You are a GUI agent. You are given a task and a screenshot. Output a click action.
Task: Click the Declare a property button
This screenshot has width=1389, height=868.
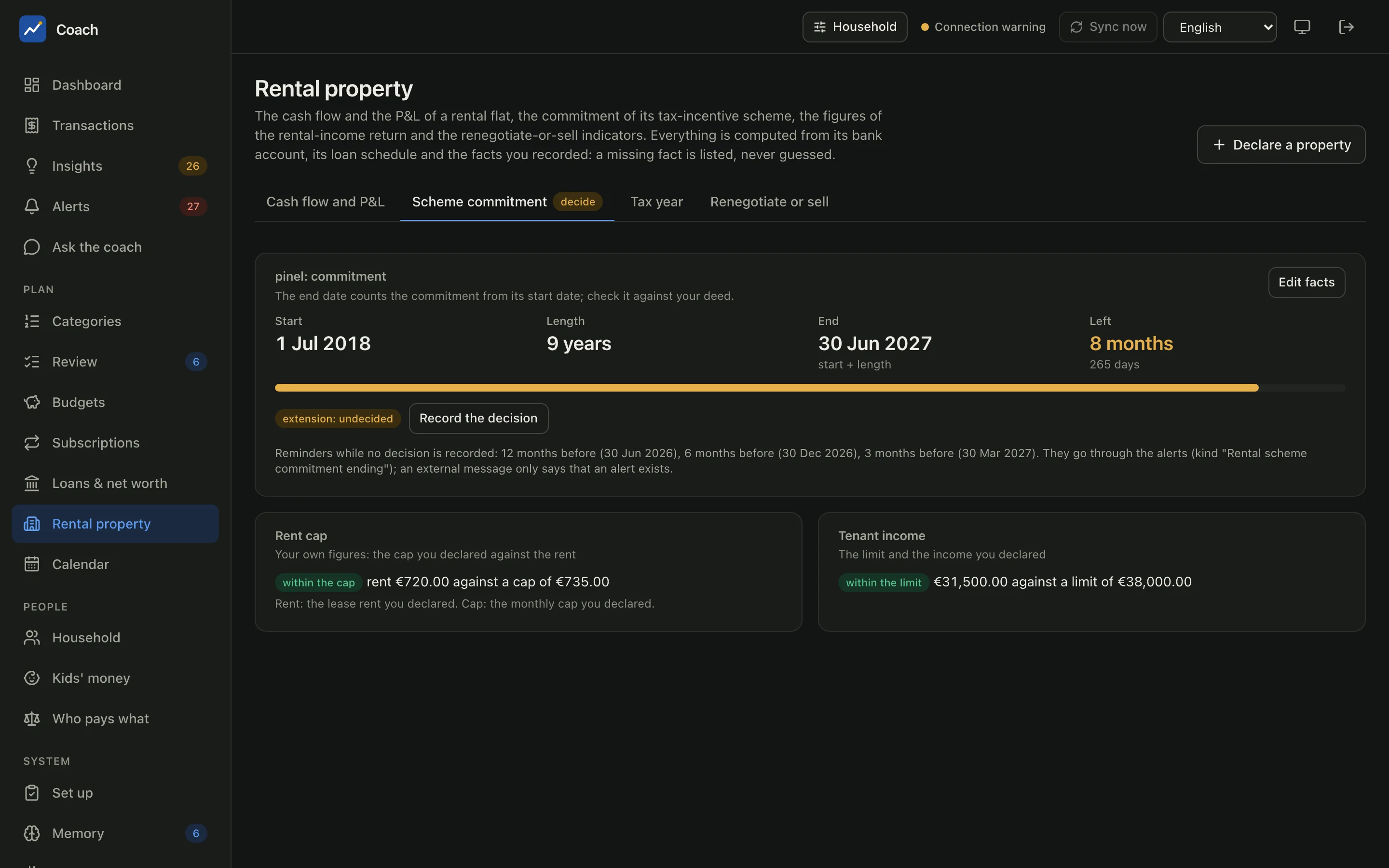(1281, 145)
